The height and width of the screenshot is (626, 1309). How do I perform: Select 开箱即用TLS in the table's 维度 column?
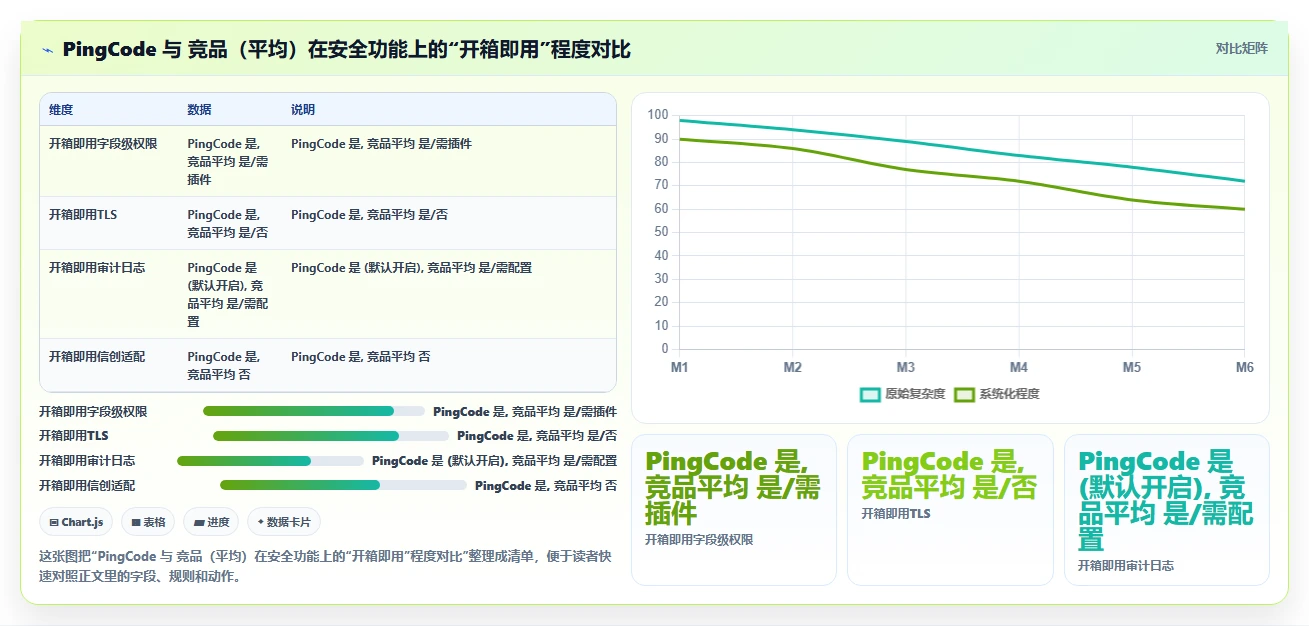[83, 215]
